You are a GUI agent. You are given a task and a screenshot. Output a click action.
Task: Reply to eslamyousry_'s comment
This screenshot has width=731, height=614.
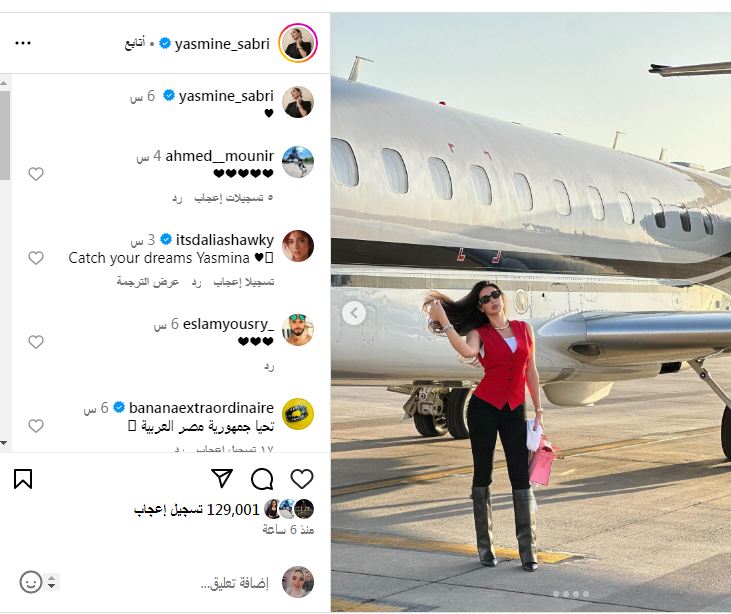point(269,366)
